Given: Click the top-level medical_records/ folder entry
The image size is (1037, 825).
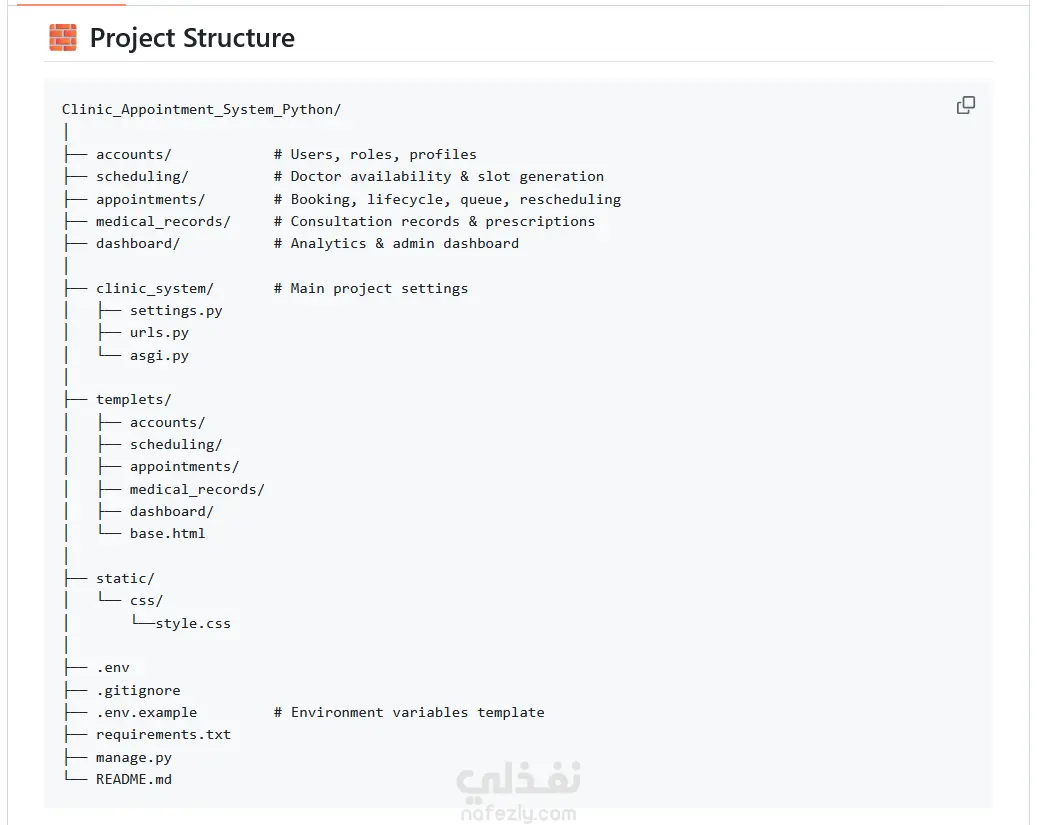Looking at the screenshot, I should tap(163, 222).
